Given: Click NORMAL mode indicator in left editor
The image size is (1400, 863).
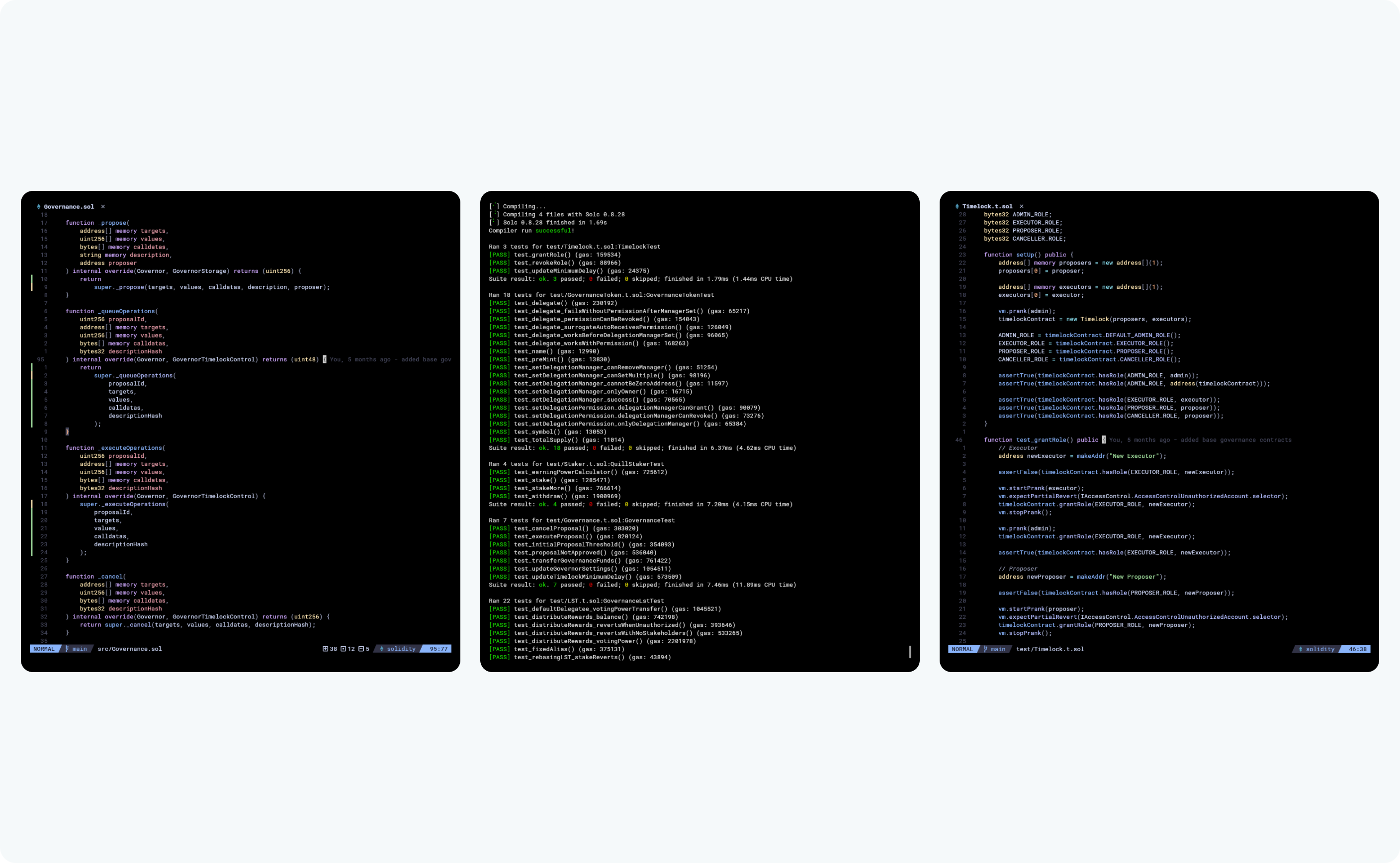Looking at the screenshot, I should (x=44, y=649).
